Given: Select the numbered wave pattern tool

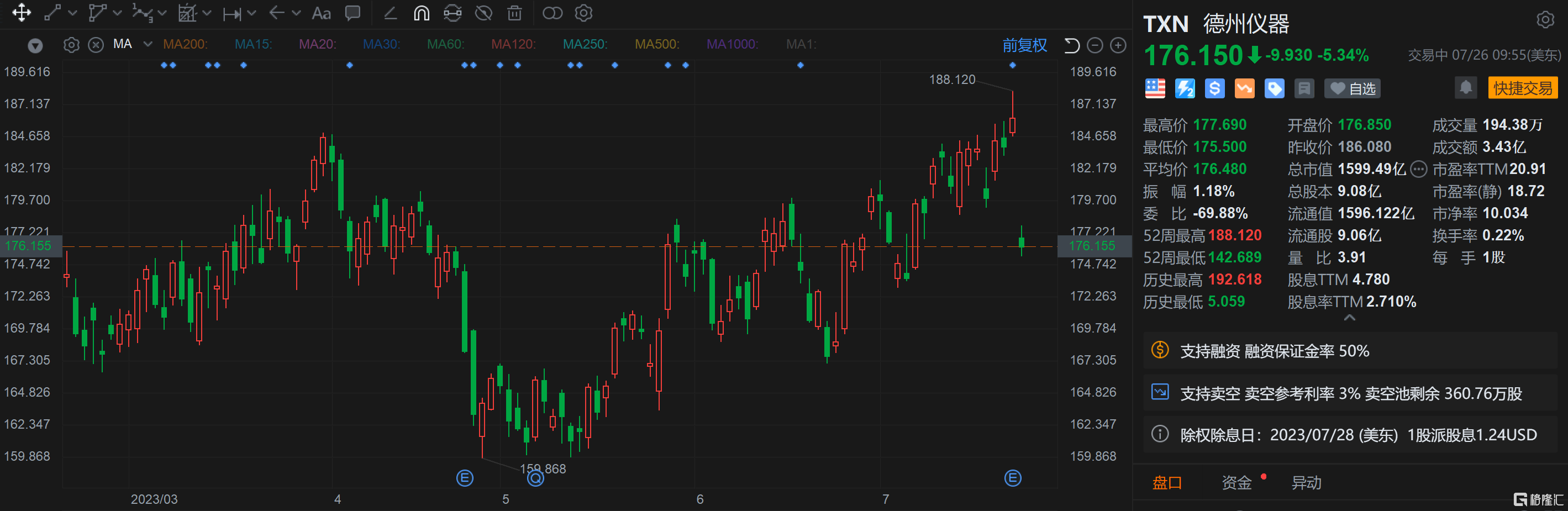Looking at the screenshot, I should [143, 13].
